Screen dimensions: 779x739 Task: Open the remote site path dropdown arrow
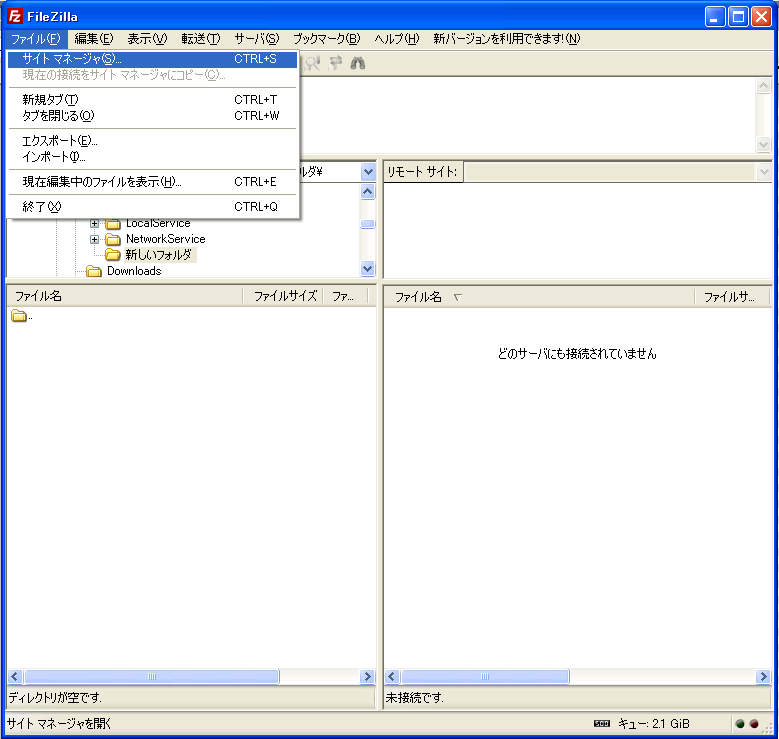[764, 172]
